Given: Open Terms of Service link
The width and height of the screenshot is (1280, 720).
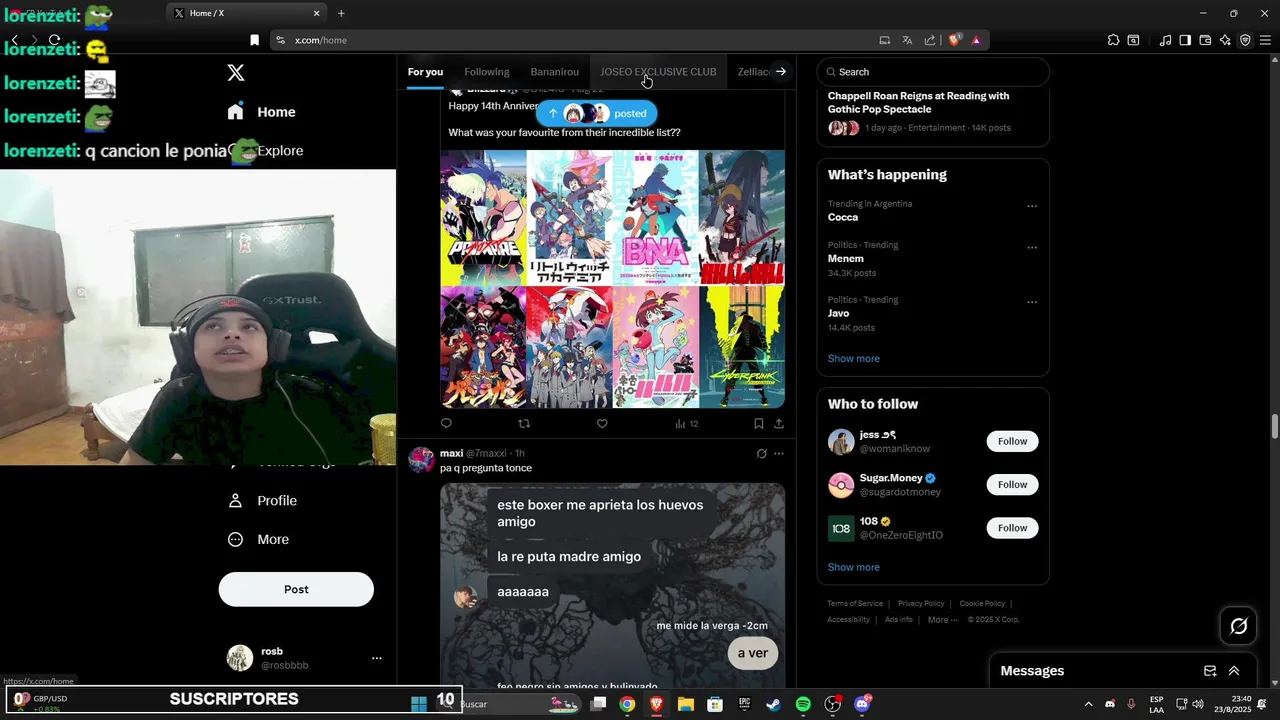Looking at the screenshot, I should pyautogui.click(x=855, y=603).
